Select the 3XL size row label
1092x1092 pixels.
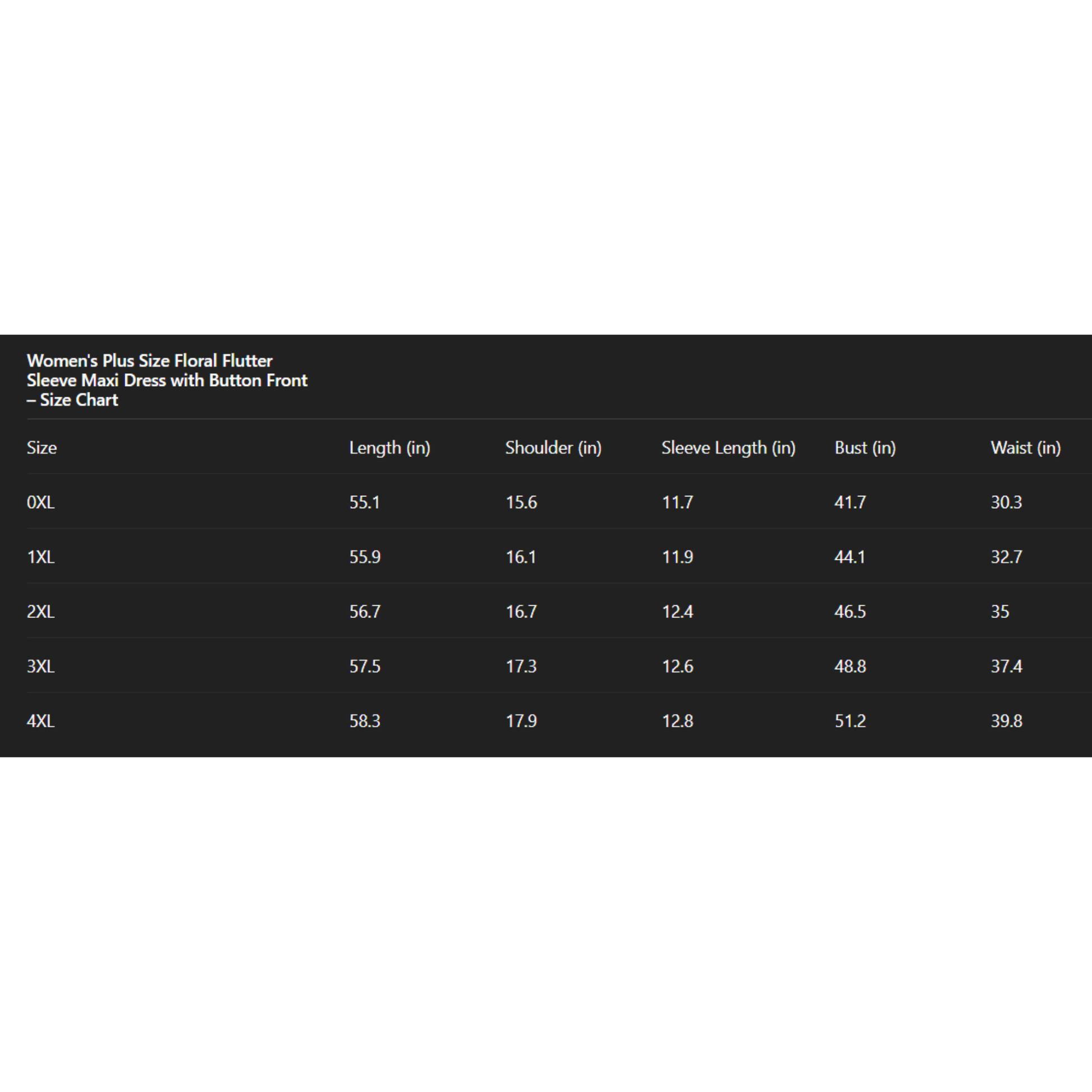(x=41, y=667)
